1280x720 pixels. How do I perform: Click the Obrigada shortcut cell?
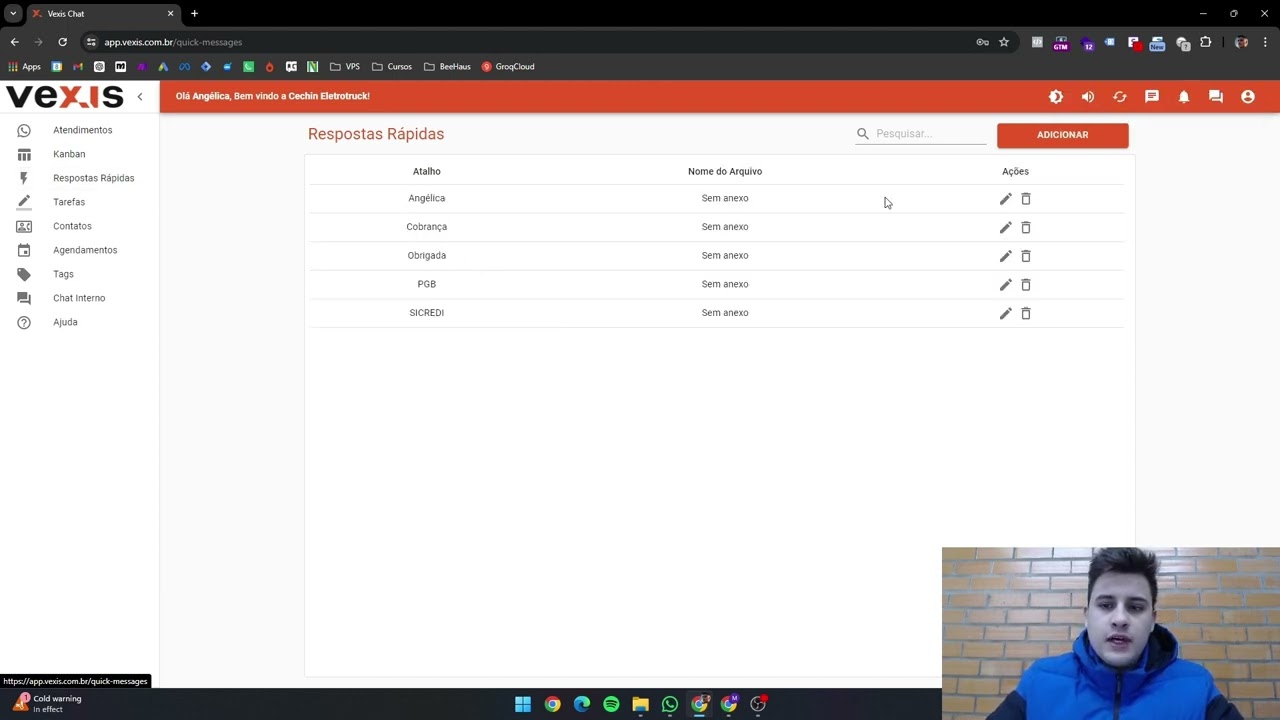[426, 255]
